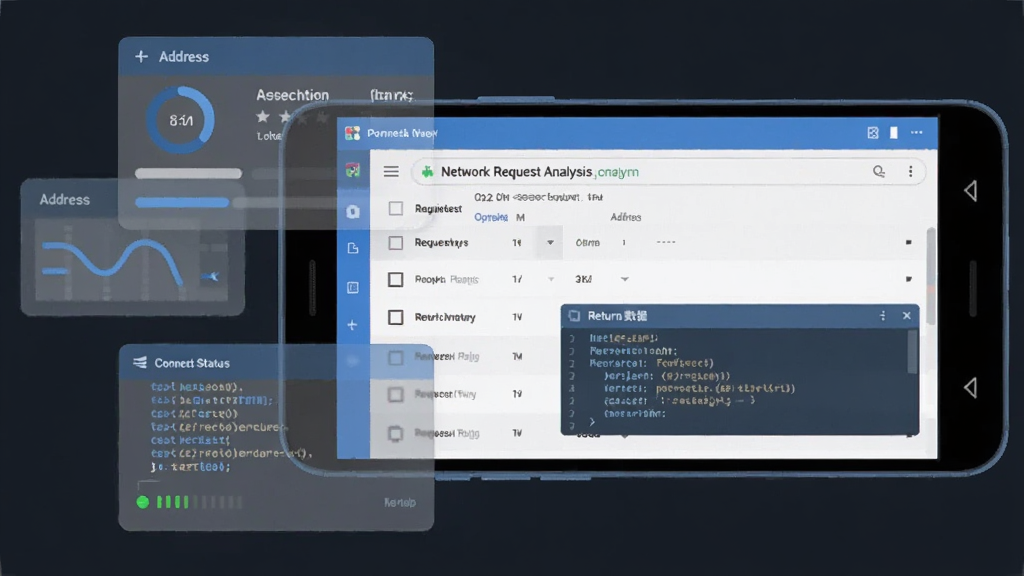Click the first star under Asseection
Screen dimensions: 1024x576
263,117
